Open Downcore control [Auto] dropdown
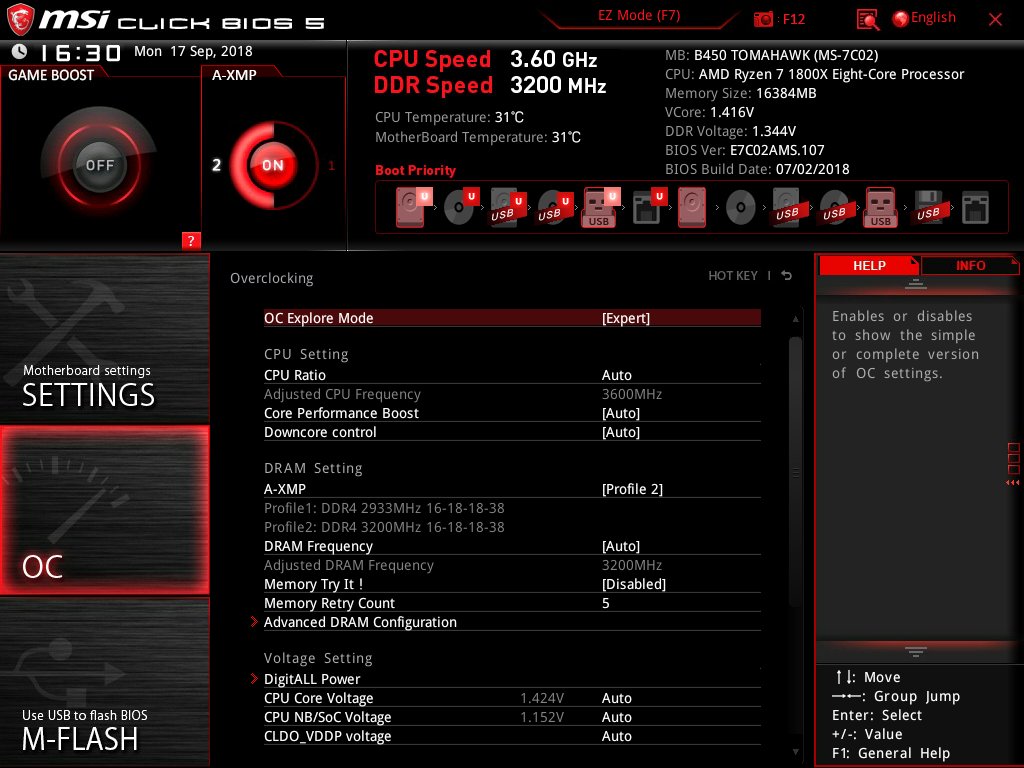The image size is (1024, 768). (x=512, y=432)
